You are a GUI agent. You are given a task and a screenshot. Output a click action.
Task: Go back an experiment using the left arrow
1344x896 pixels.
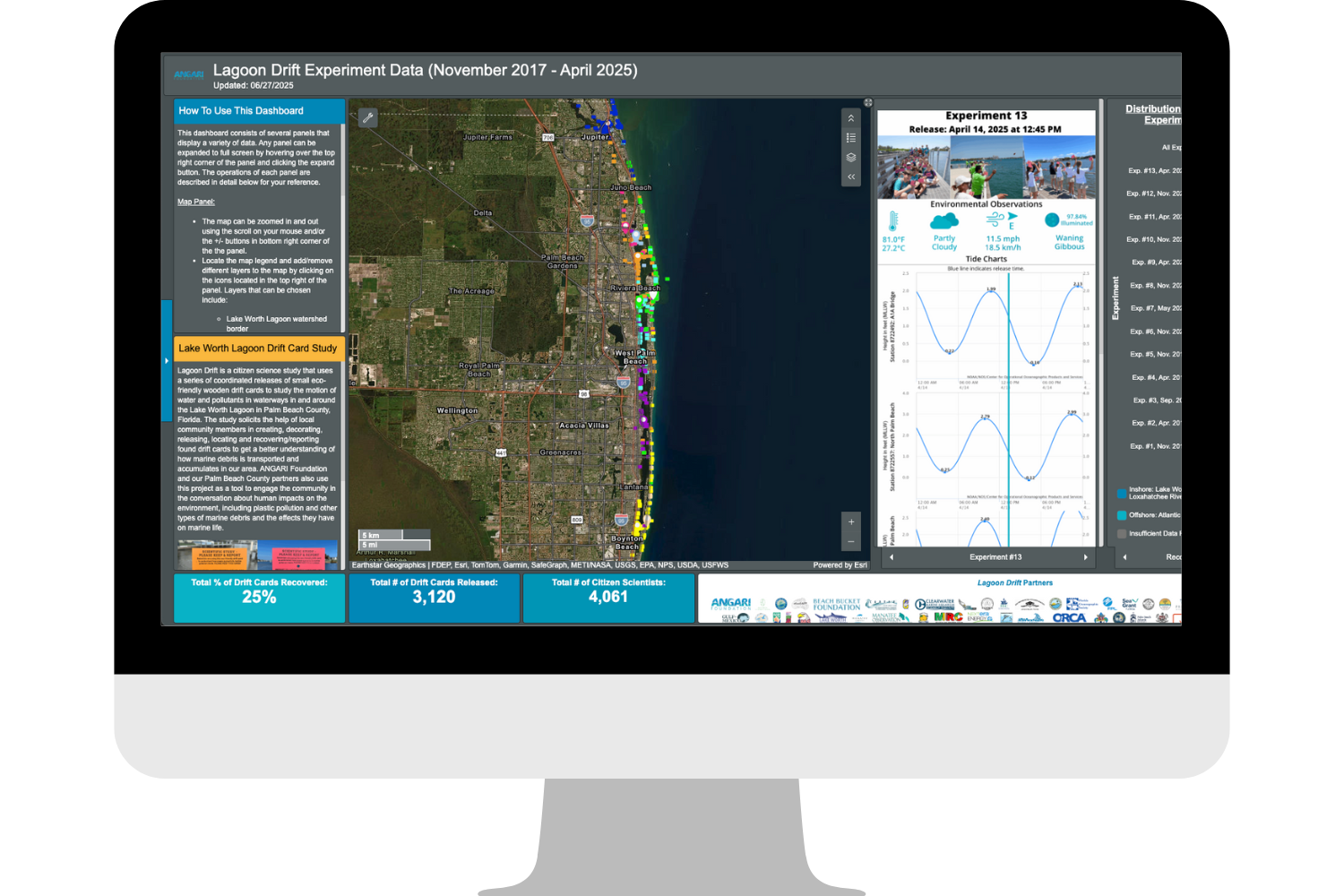coord(892,556)
